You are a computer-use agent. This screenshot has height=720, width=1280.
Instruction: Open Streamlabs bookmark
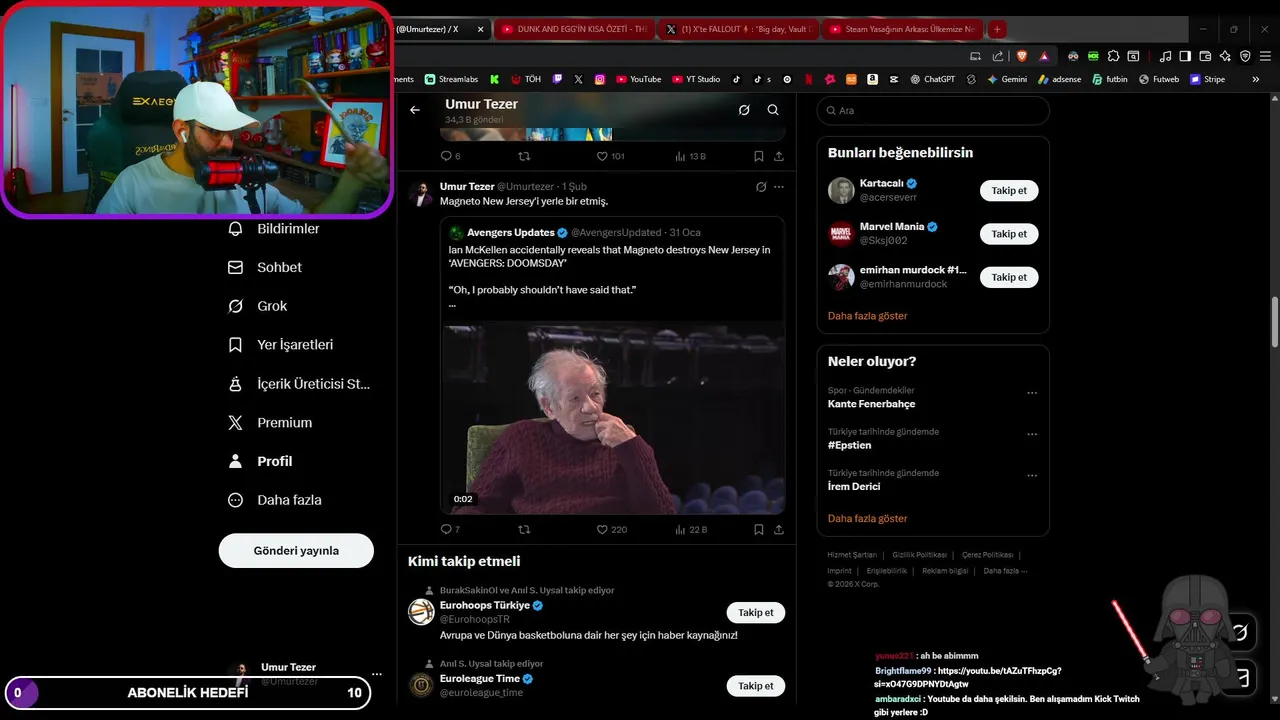click(452, 79)
